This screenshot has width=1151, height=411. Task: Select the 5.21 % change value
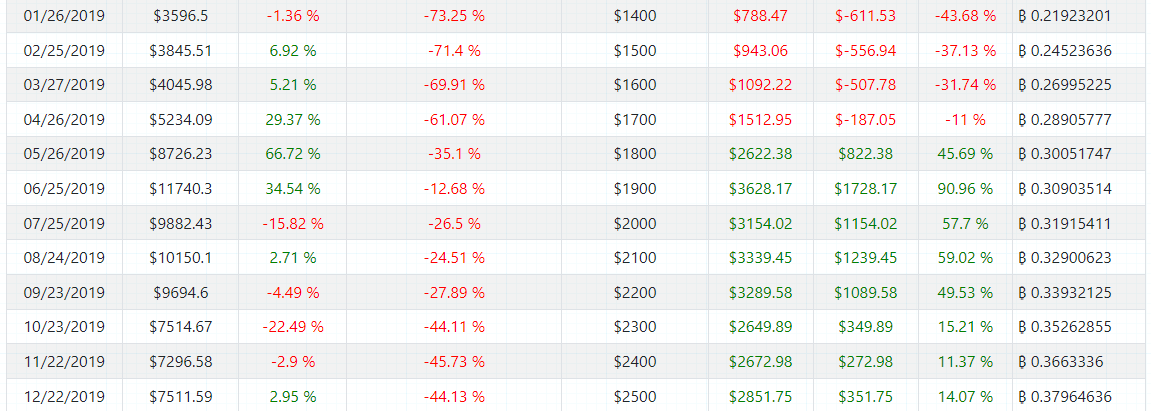pos(293,85)
